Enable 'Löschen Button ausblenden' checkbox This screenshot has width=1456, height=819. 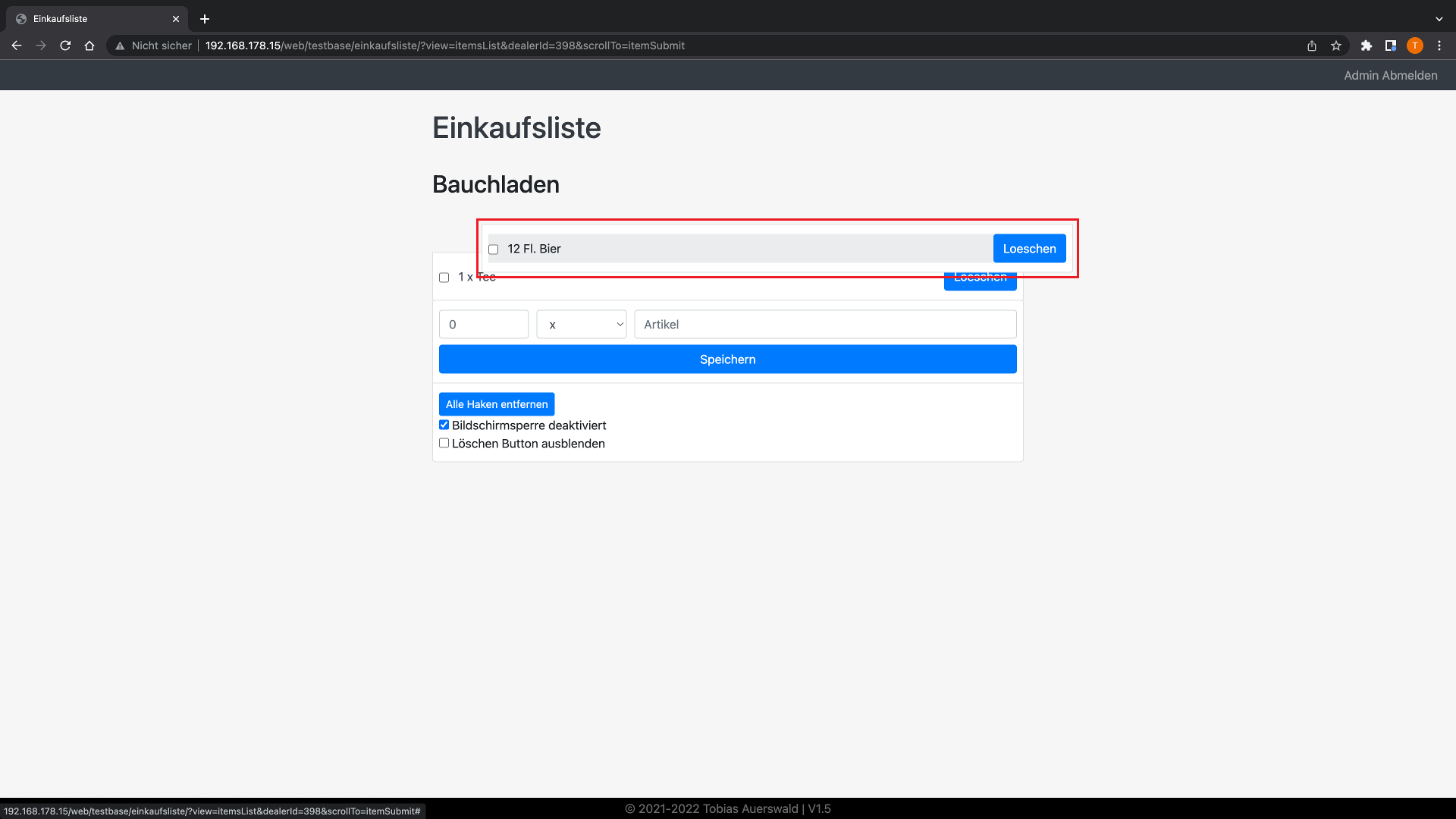(x=444, y=443)
